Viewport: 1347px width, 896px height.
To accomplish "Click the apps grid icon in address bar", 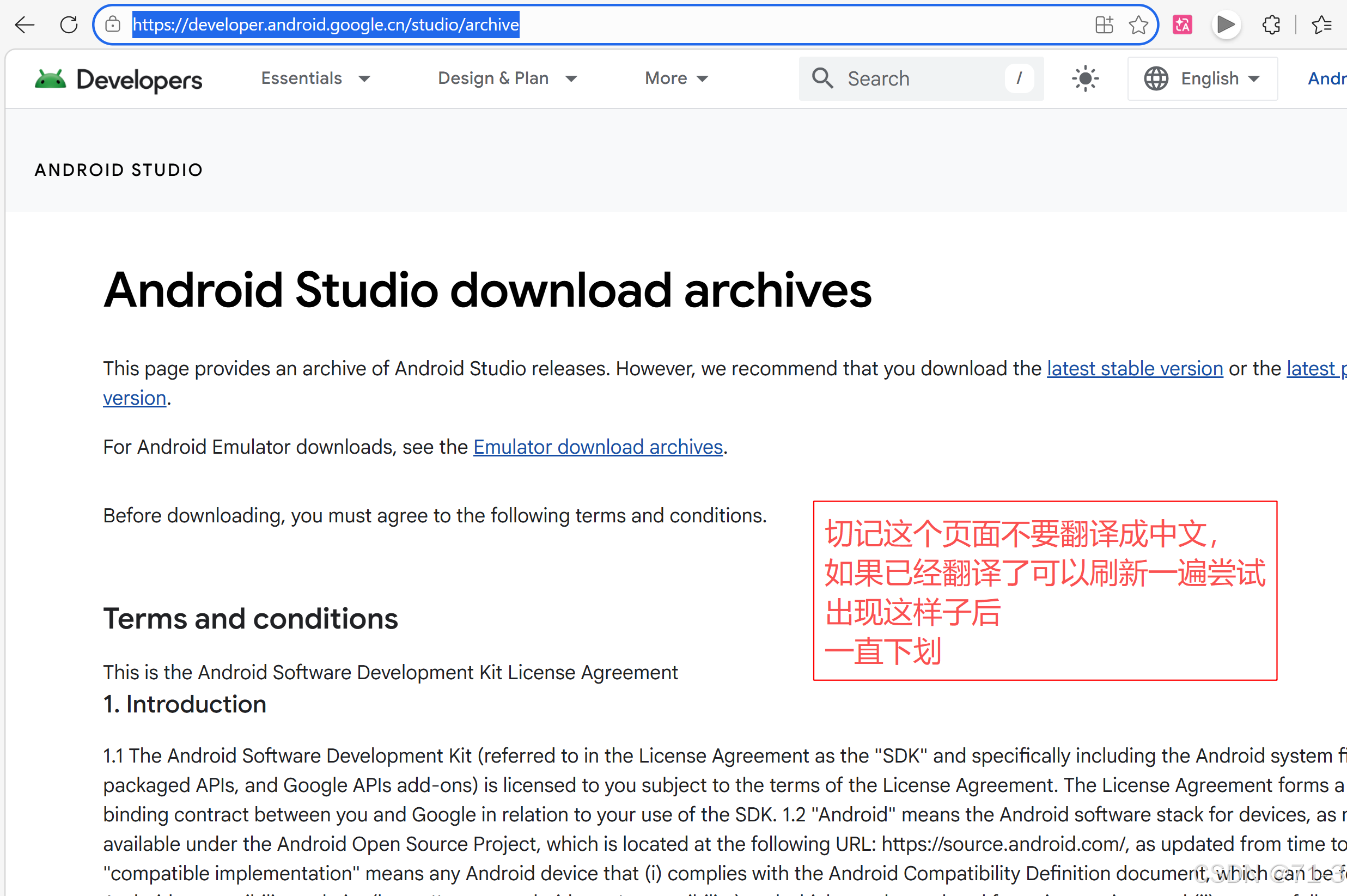I will (x=1104, y=25).
